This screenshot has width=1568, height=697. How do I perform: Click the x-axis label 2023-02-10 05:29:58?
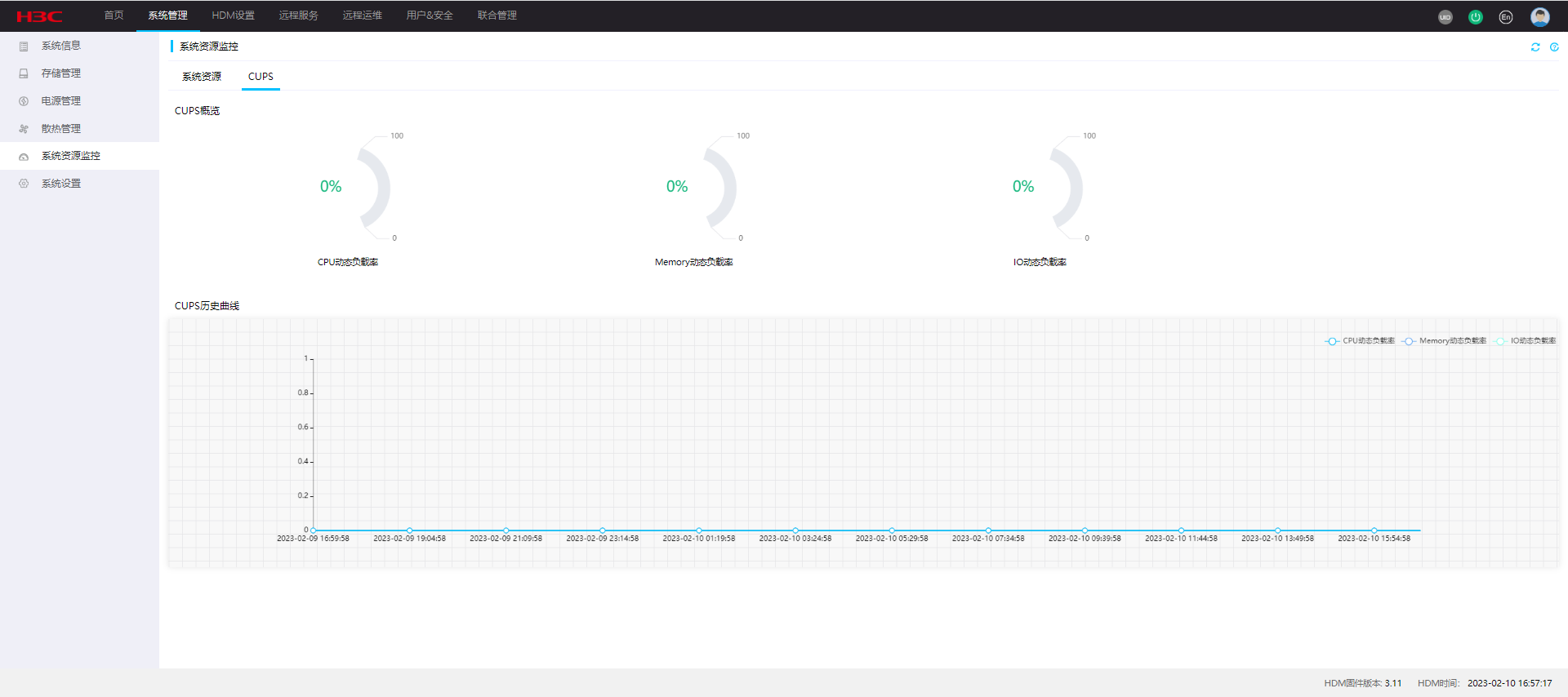point(892,539)
